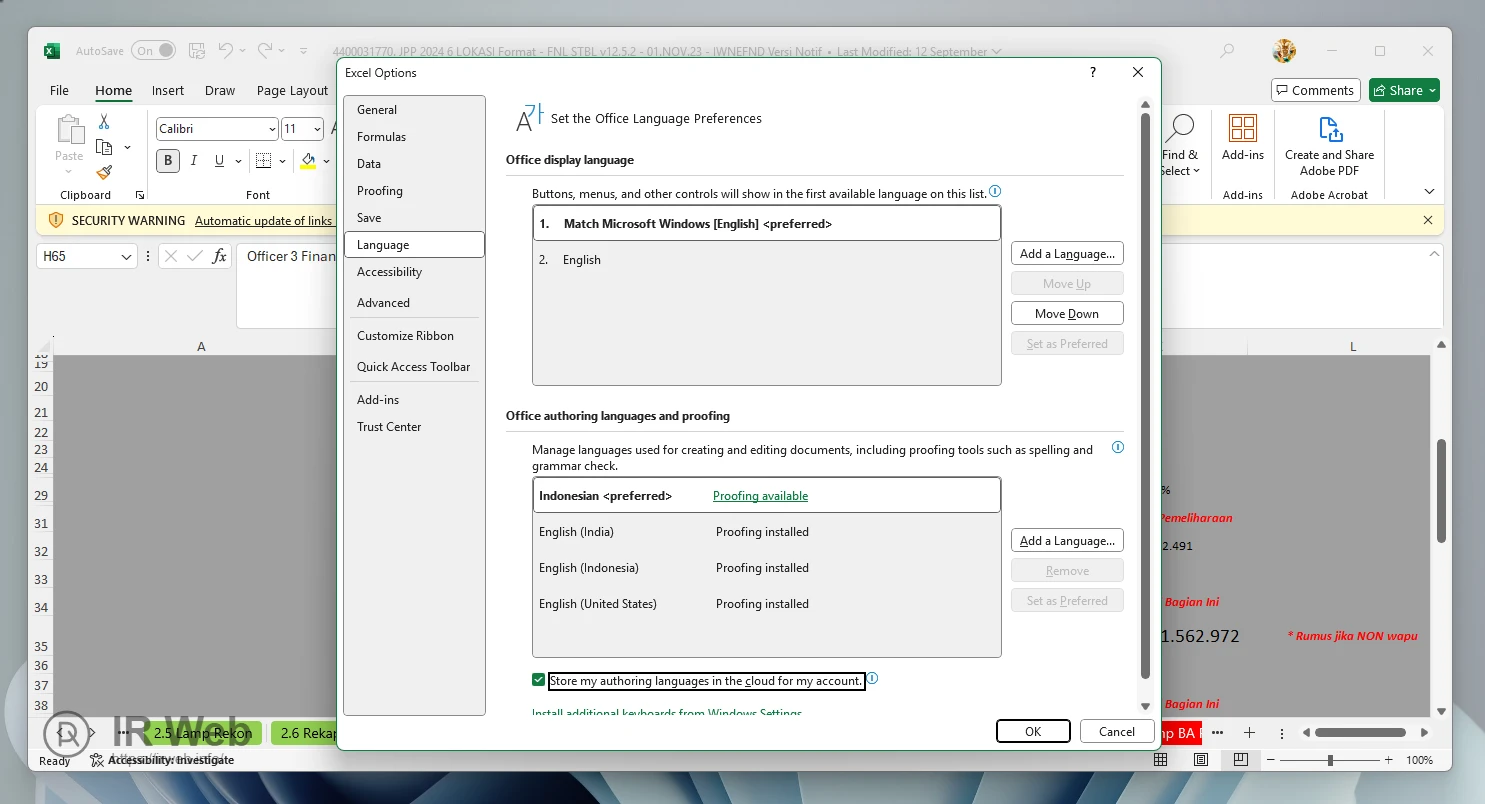
Task: Click the Insert Function fx icon
Action: pyautogui.click(x=219, y=256)
